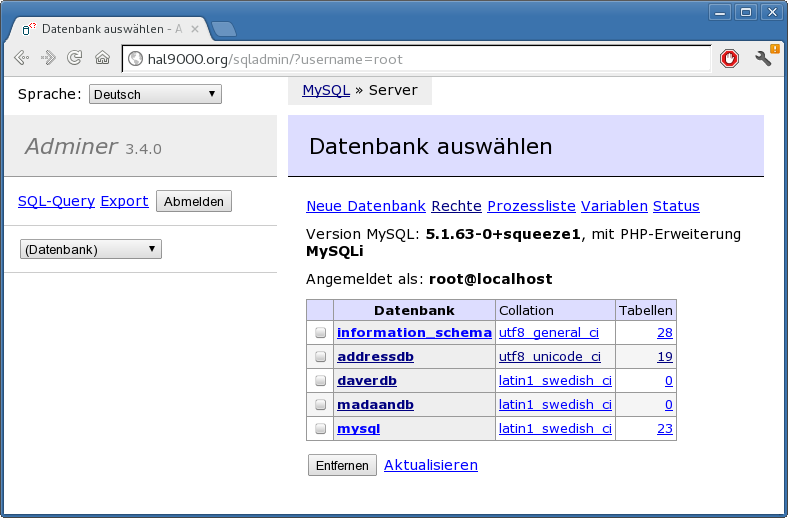Open the wrench settings menu

point(763,58)
